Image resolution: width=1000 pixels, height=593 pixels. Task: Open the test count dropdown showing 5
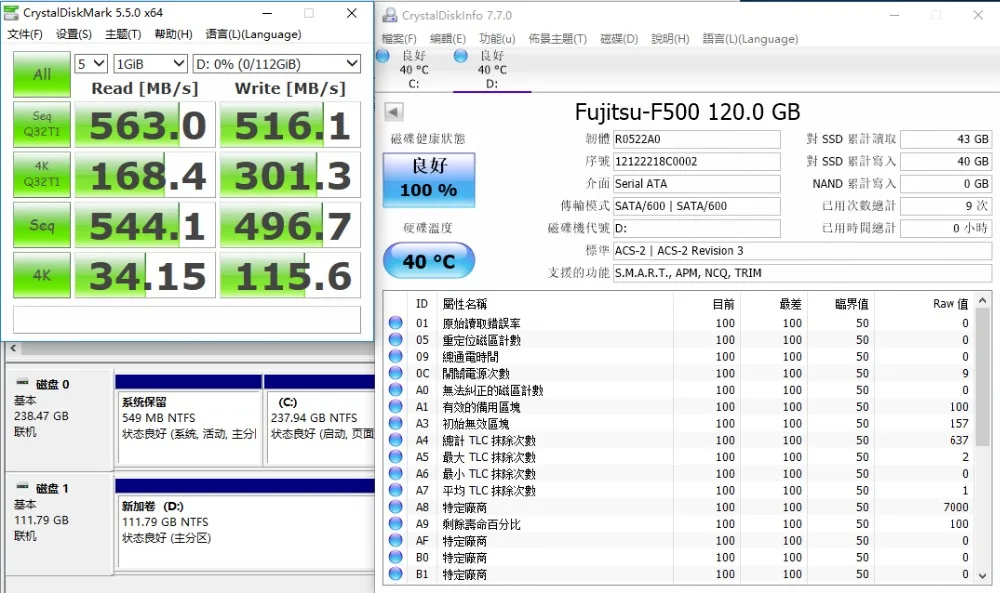tap(91, 64)
